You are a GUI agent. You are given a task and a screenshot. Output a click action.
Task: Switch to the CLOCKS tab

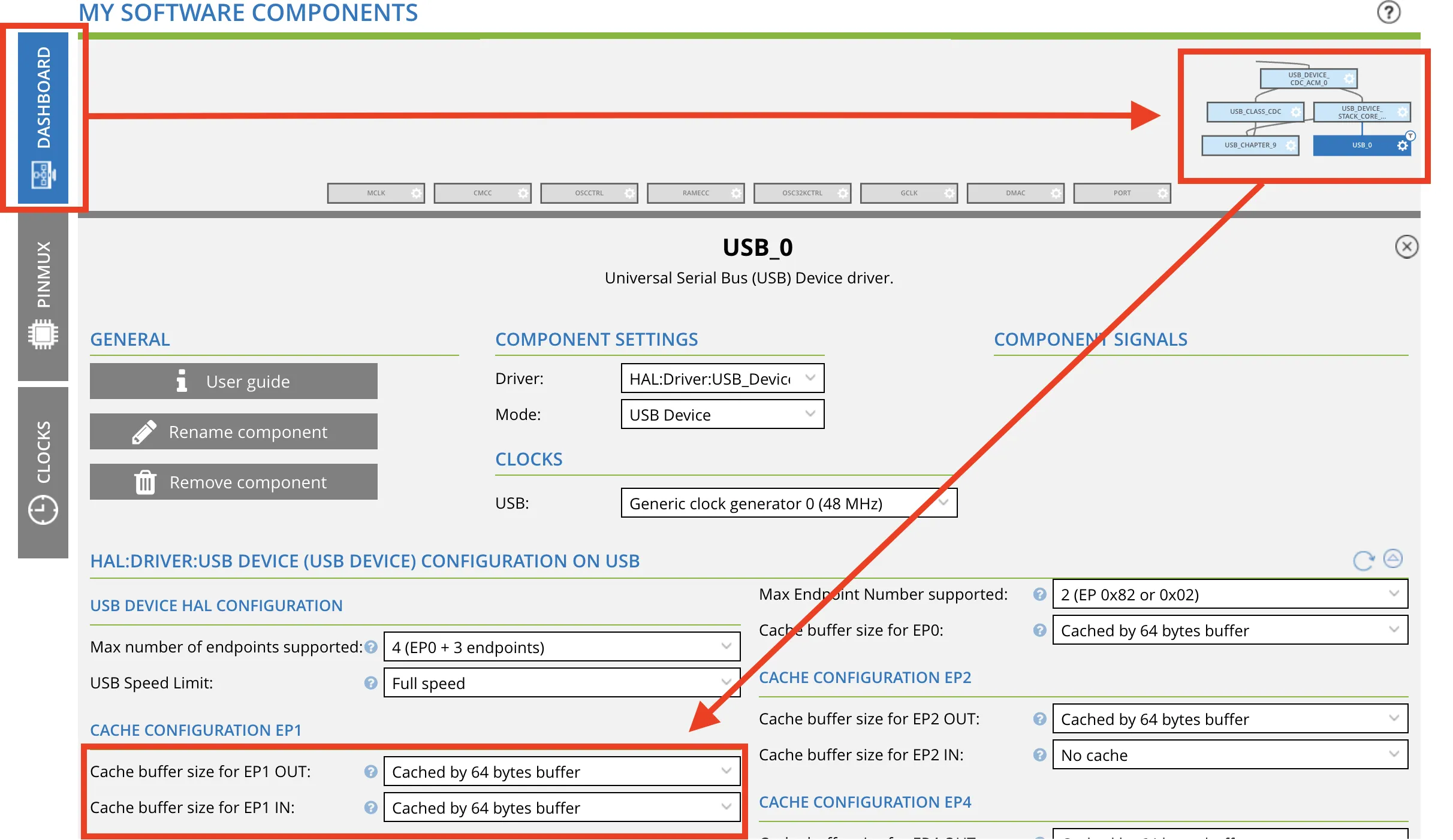(x=43, y=473)
